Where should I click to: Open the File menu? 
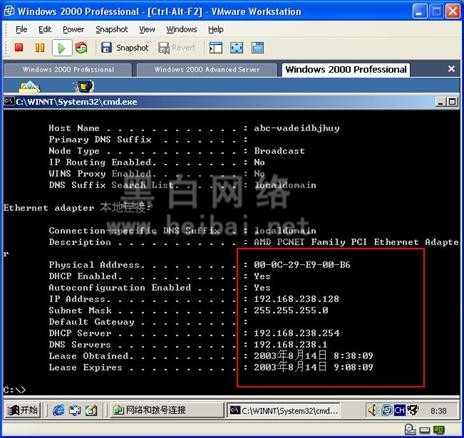pyautogui.click(x=21, y=29)
